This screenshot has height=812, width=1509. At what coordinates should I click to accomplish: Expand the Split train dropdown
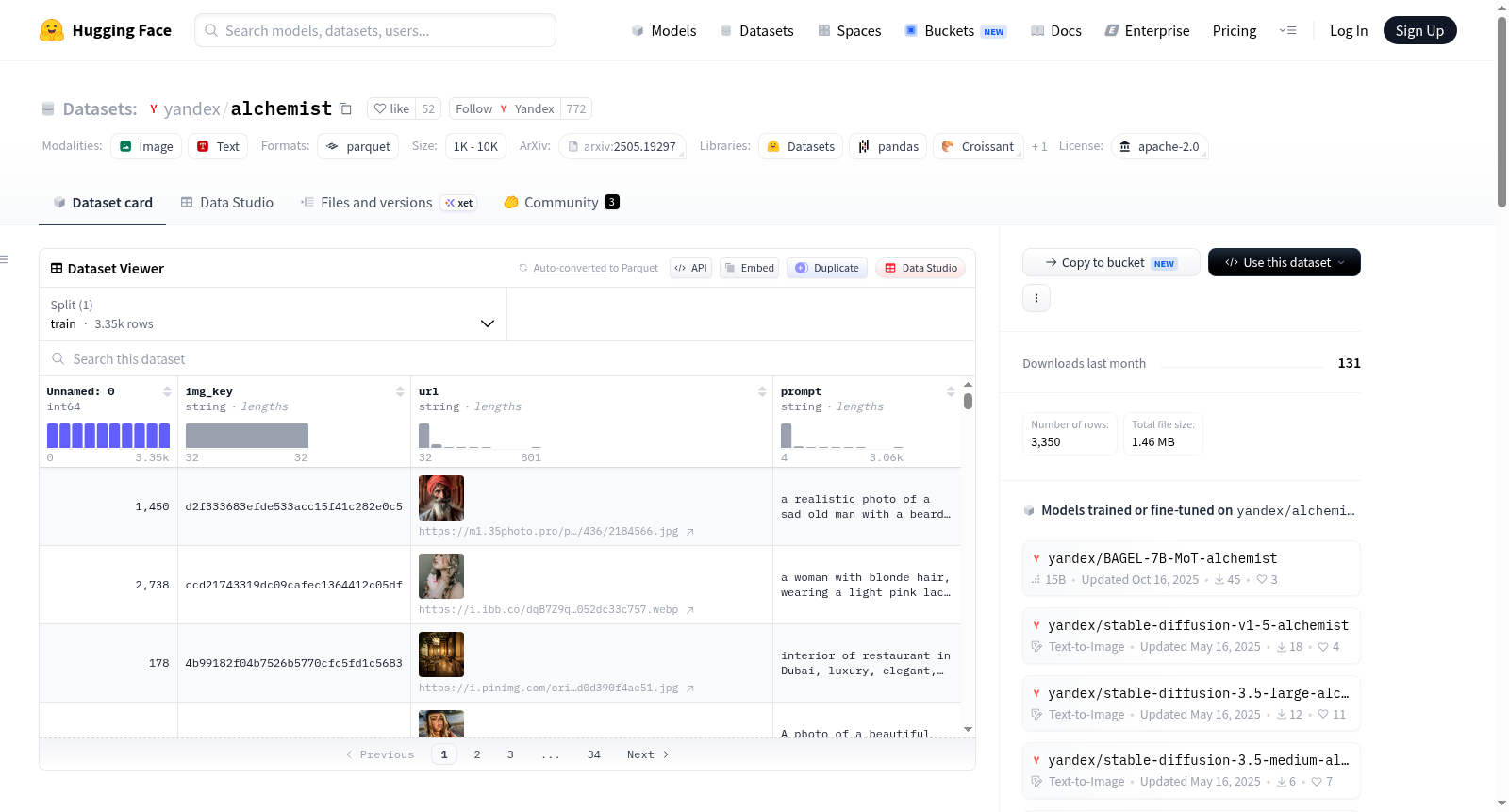click(x=273, y=314)
